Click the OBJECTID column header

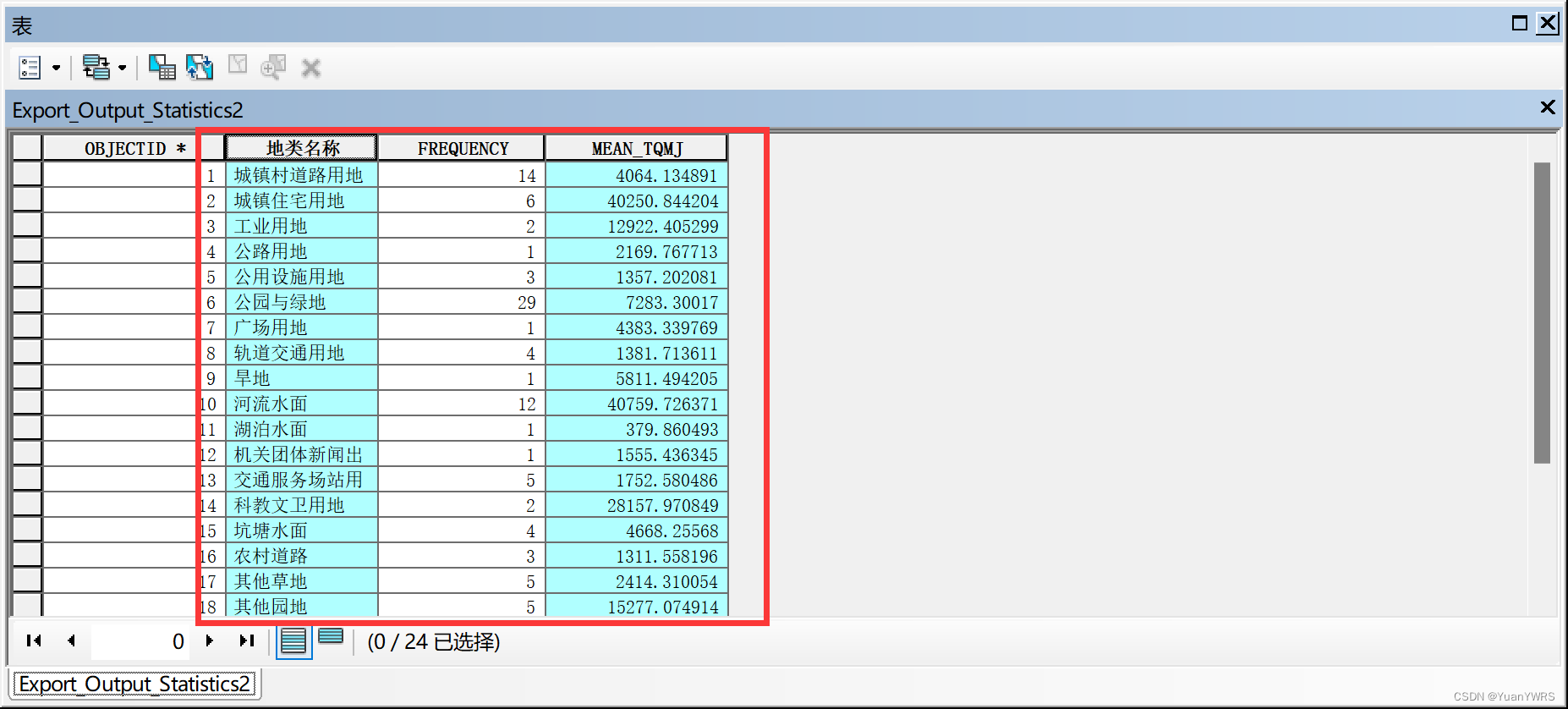click(119, 148)
